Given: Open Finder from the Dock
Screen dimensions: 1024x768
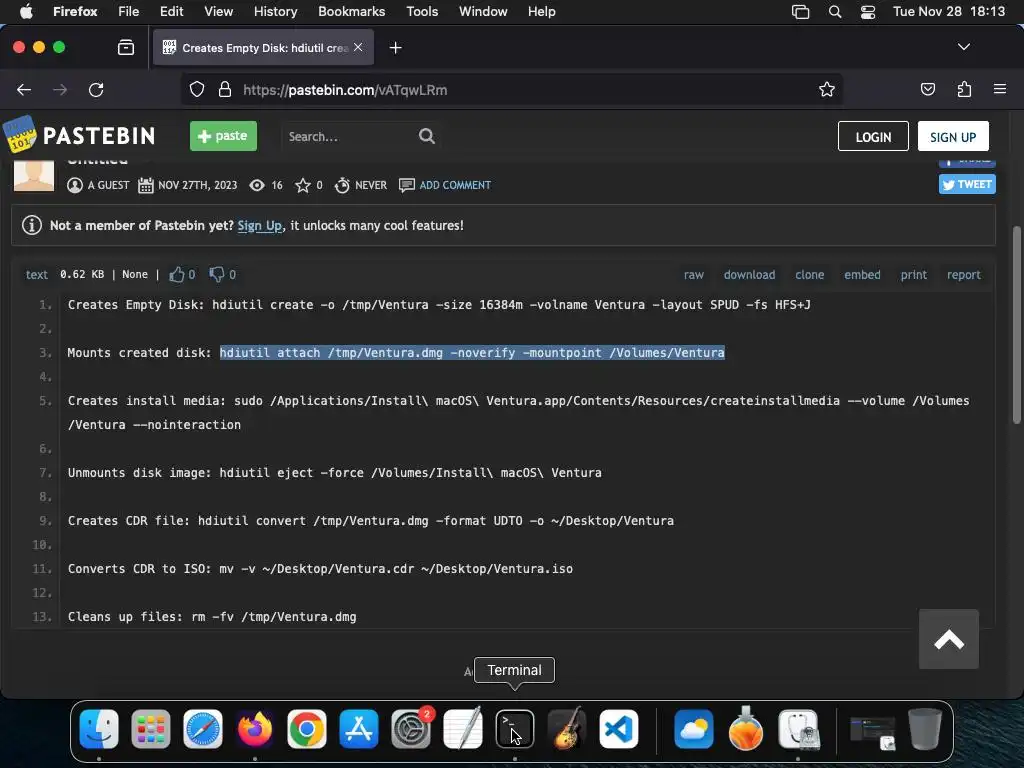Looking at the screenshot, I should point(99,729).
